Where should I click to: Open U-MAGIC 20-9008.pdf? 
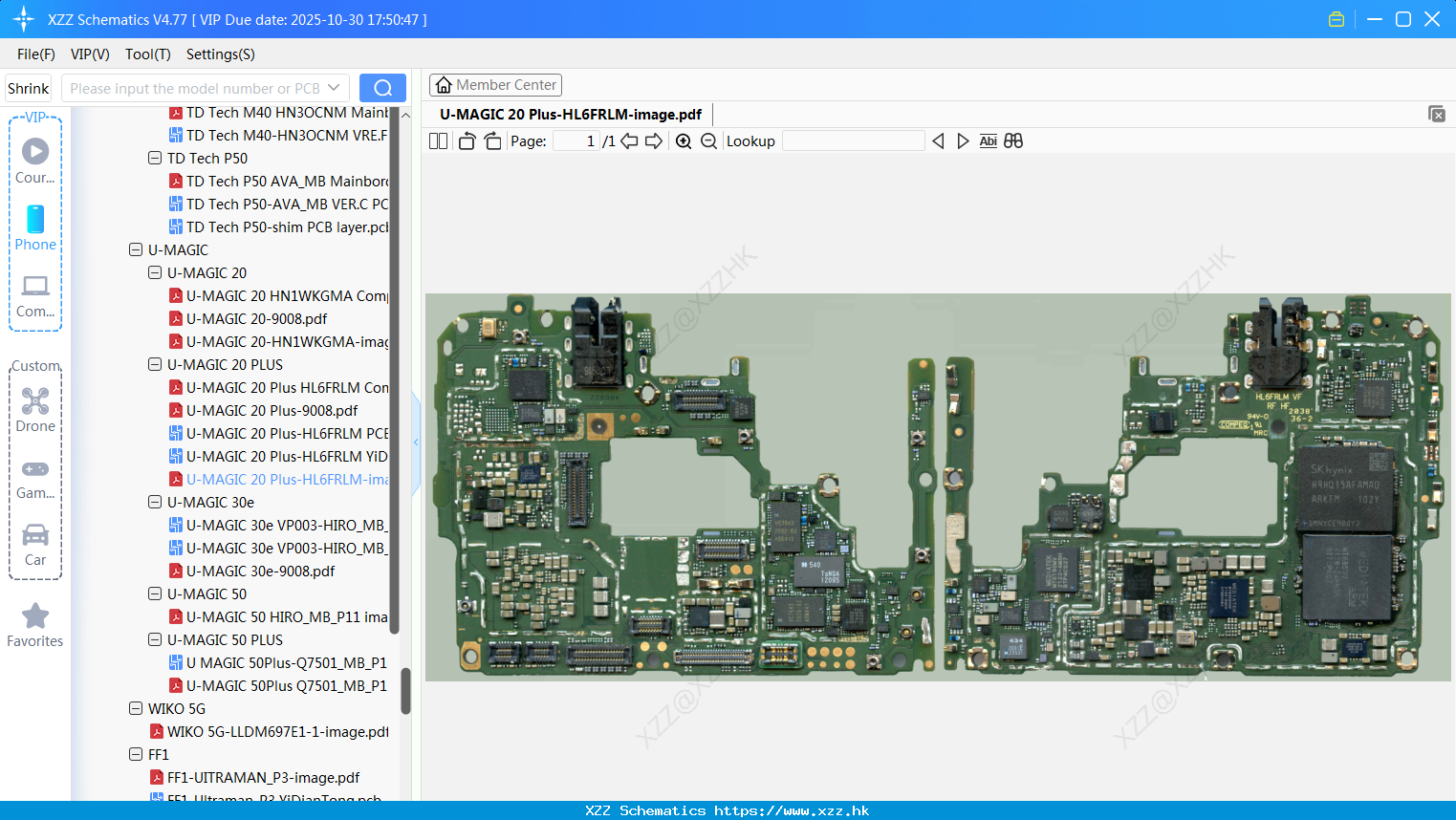248,319
